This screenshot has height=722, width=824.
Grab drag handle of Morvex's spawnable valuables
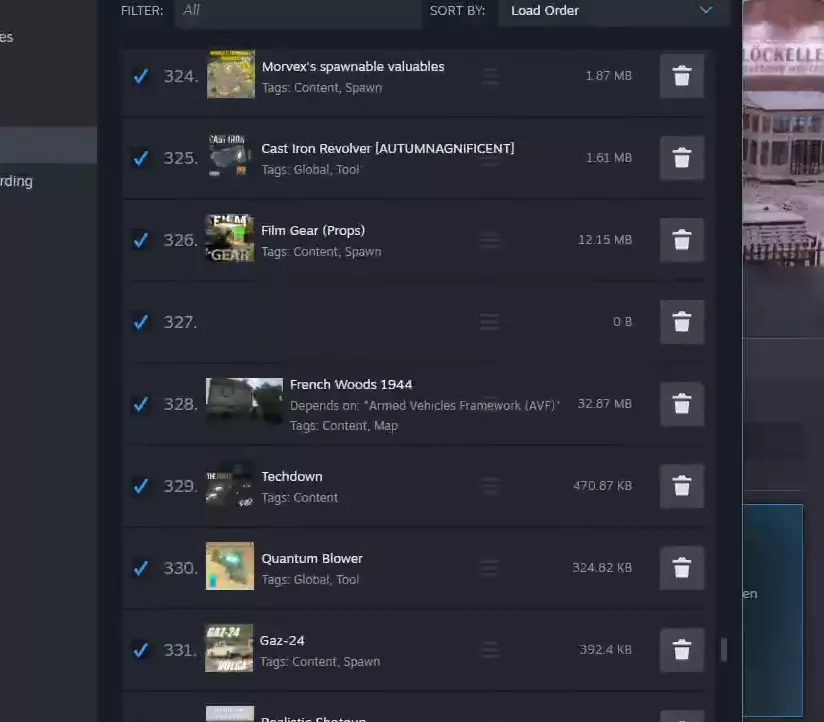tap(490, 76)
